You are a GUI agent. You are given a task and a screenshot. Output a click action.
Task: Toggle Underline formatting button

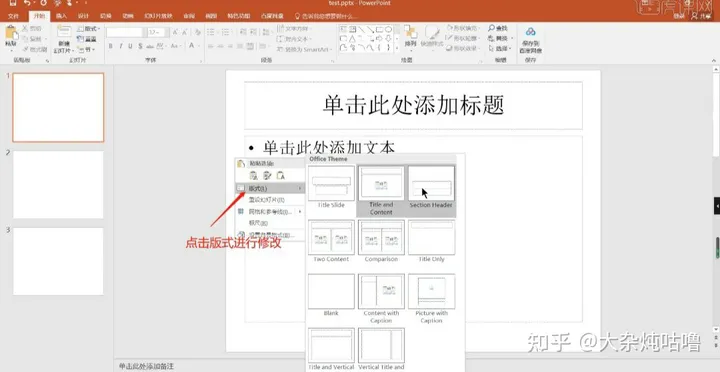click(130, 46)
